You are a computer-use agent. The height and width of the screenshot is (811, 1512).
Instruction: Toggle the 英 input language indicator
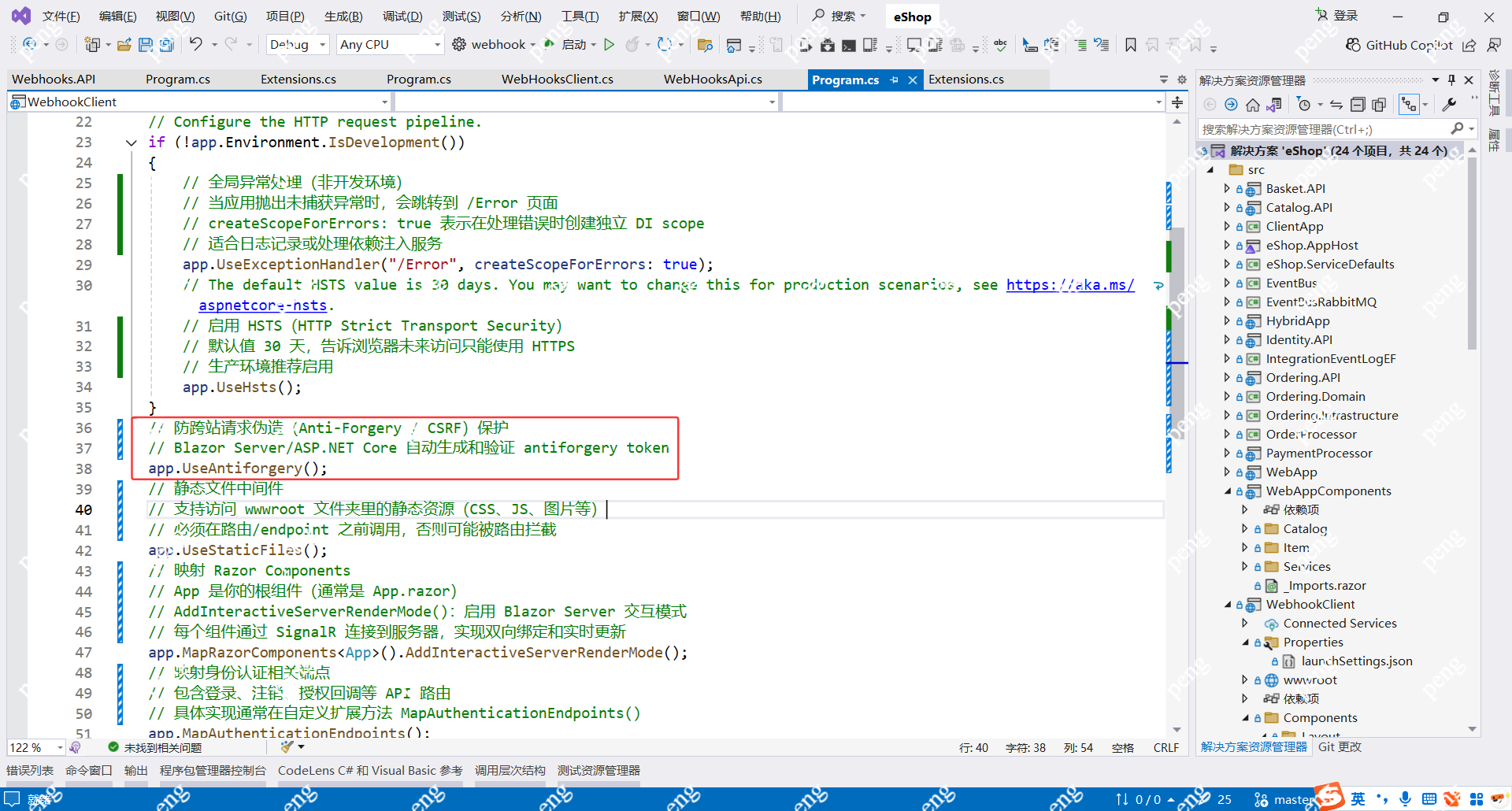click(1358, 799)
